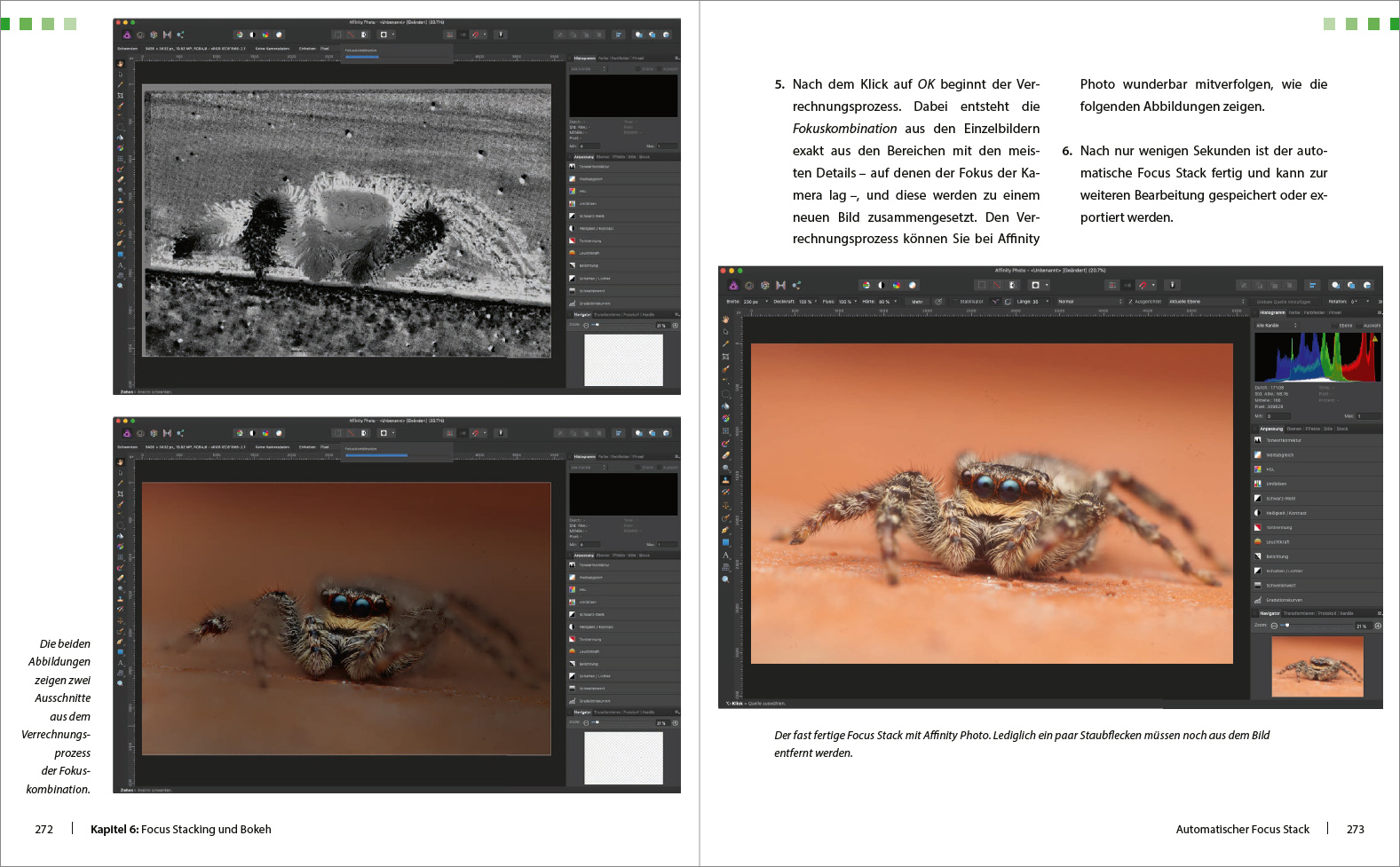Click the Navigator zoom slider handle
Viewport: 1400px width, 867px height.
tap(1286, 626)
